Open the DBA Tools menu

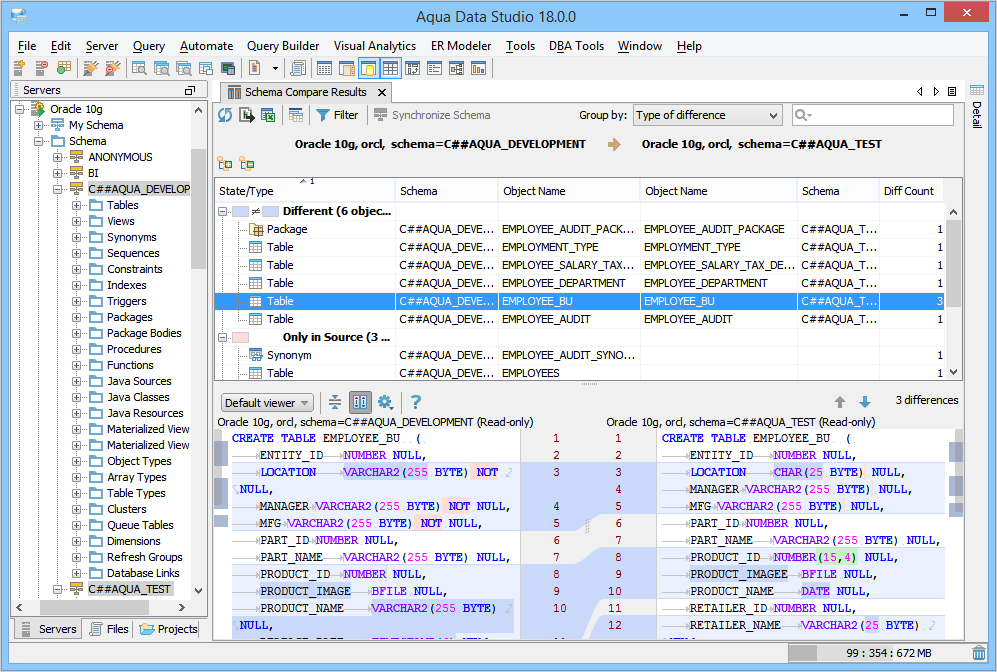[576, 46]
